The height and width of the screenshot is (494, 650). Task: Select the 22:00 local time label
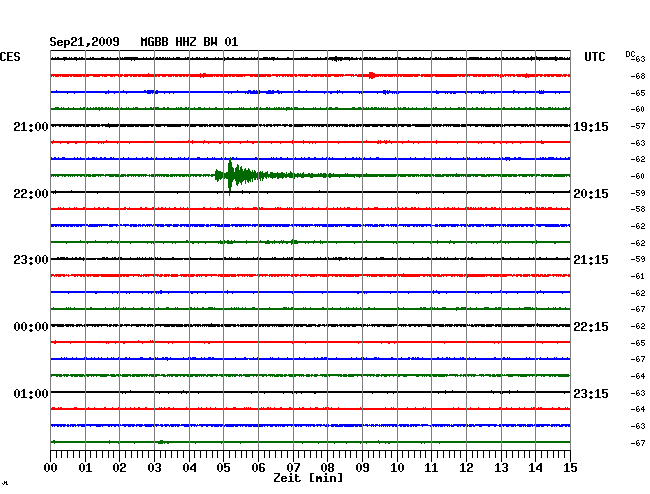[31, 194]
